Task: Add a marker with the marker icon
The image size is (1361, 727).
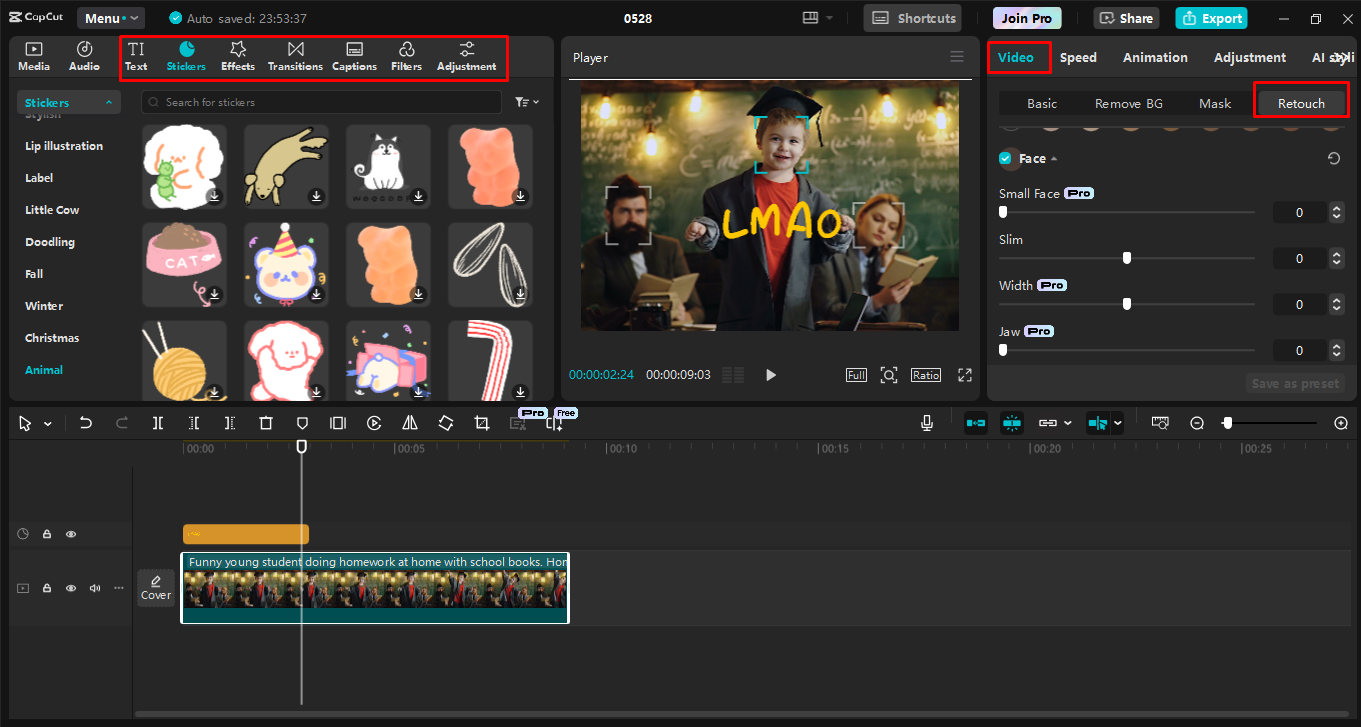Action: tap(302, 423)
